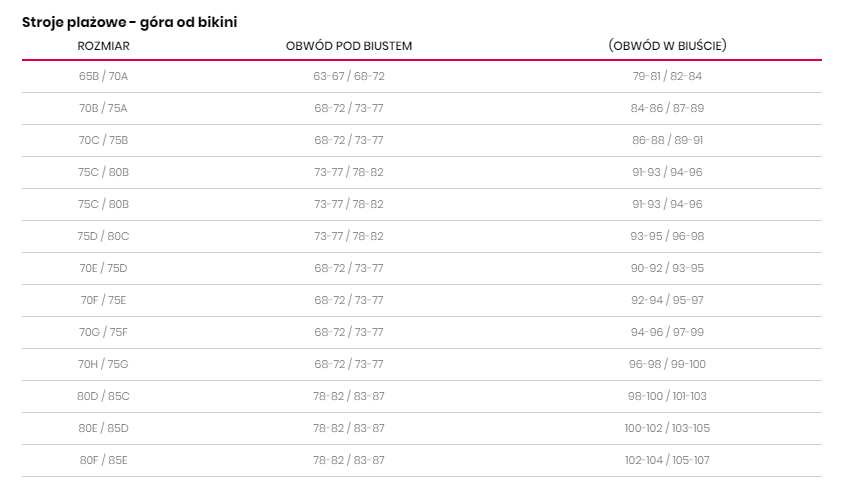Click size cell 70B / 75A
The height and width of the screenshot is (504, 844).
[104, 108]
